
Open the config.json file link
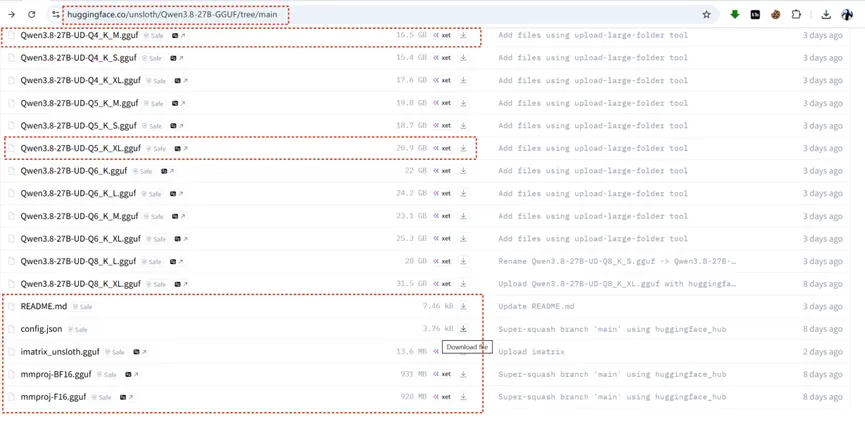point(41,329)
